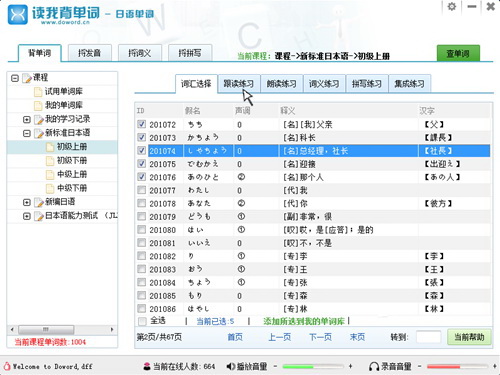Uncheck word 201072 checkbox

click(142, 124)
